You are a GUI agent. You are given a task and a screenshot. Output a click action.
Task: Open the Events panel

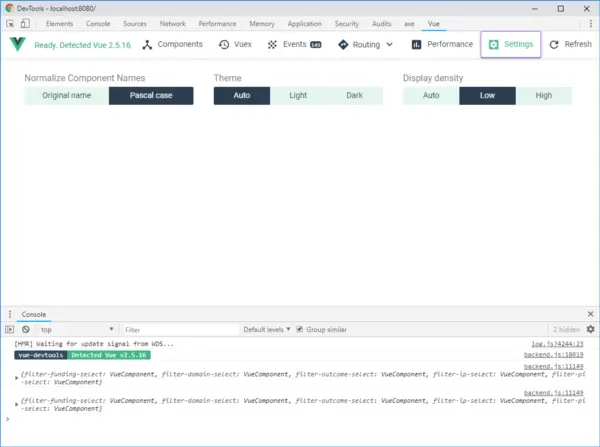click(294, 44)
